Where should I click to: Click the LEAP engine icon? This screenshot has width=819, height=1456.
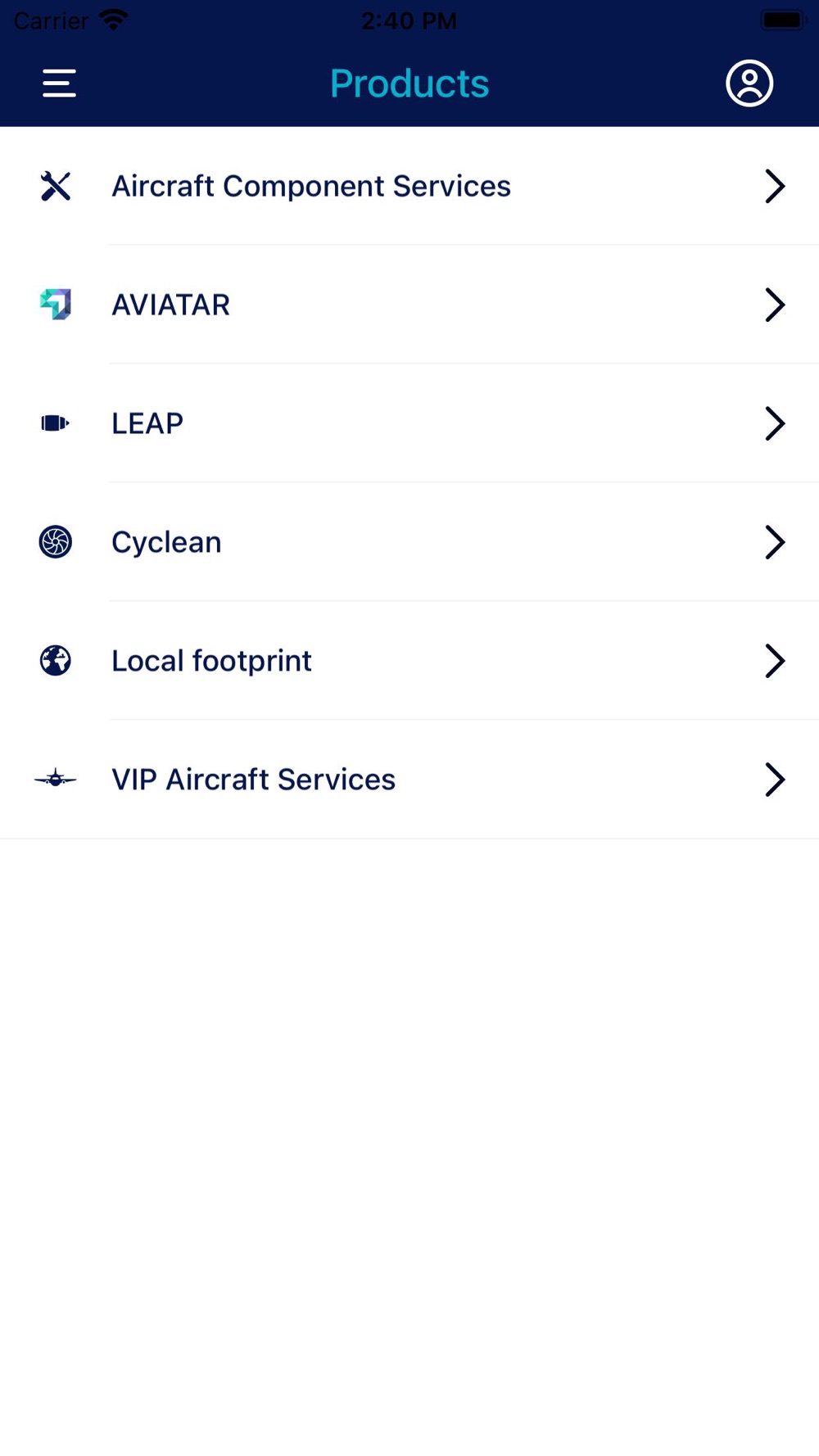(x=56, y=423)
